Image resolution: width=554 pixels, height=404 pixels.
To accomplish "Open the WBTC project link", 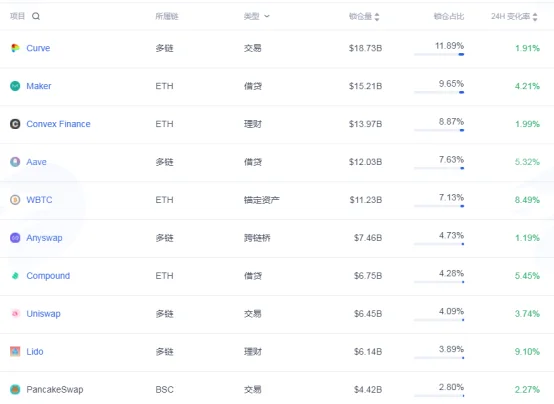I will 39,200.
